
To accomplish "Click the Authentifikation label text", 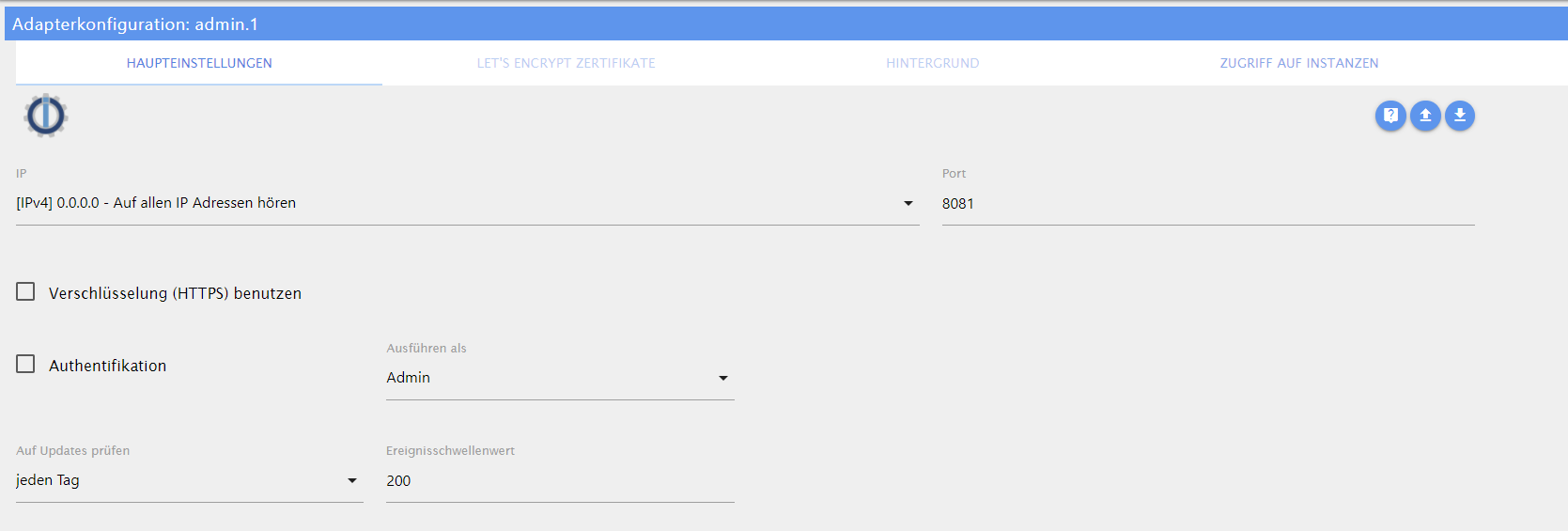I will (x=108, y=366).
